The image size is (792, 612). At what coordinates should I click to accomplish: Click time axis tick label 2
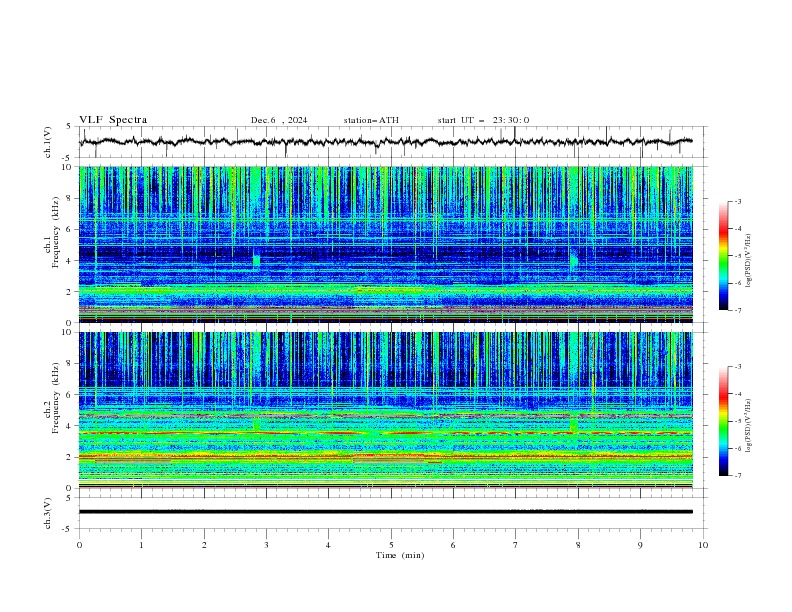[x=204, y=545]
